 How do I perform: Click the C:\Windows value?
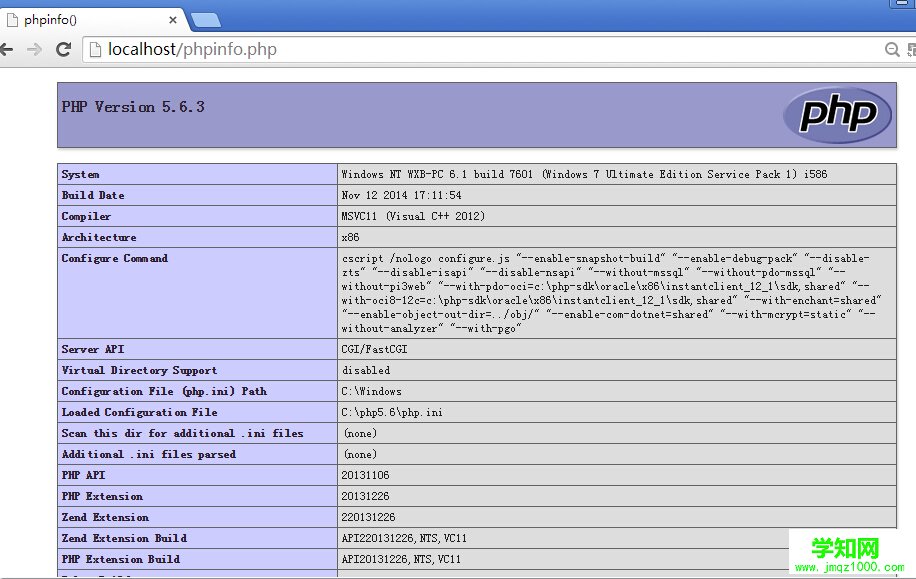[x=372, y=391]
